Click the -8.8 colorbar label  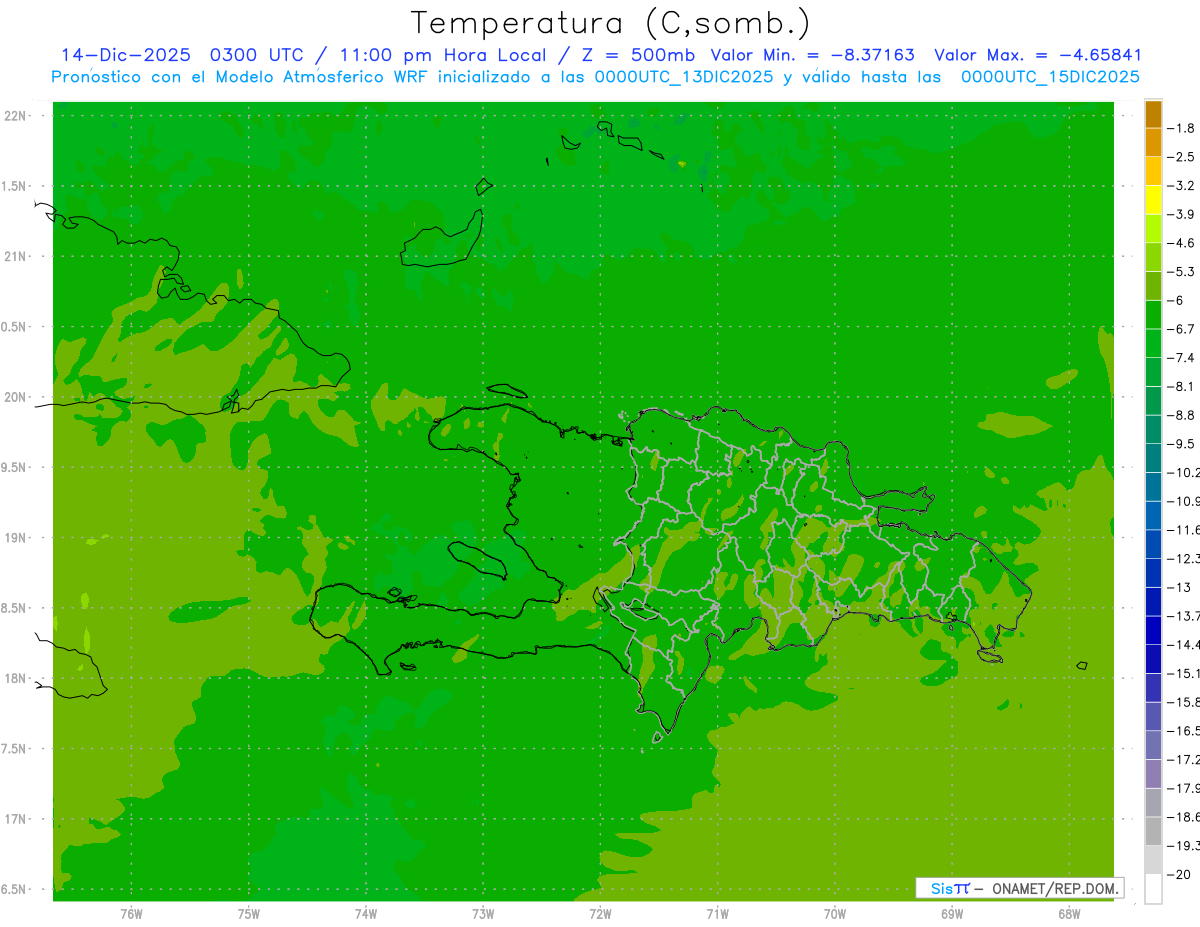coord(1182,415)
